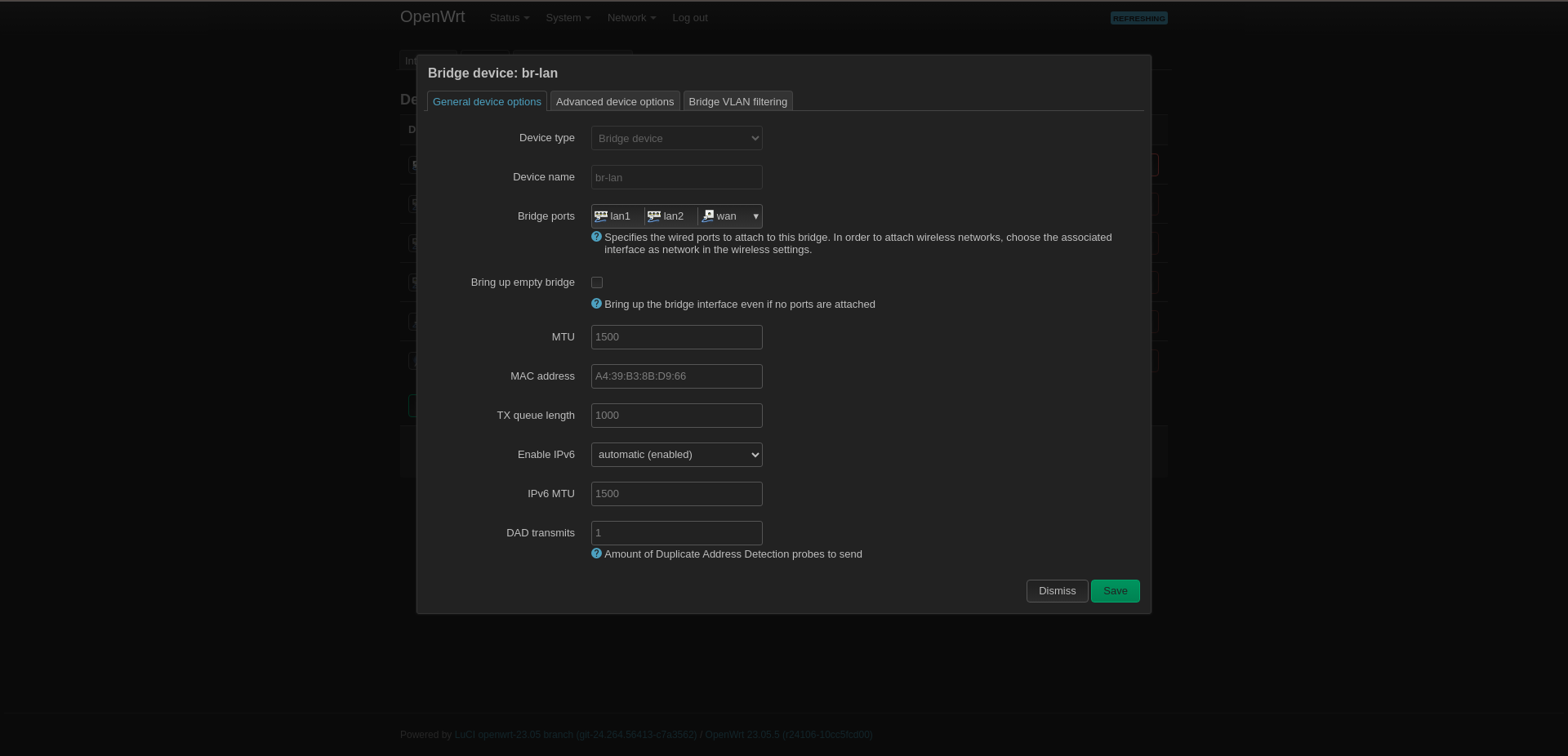Click the help icon beside Bridge ports description

click(x=596, y=237)
